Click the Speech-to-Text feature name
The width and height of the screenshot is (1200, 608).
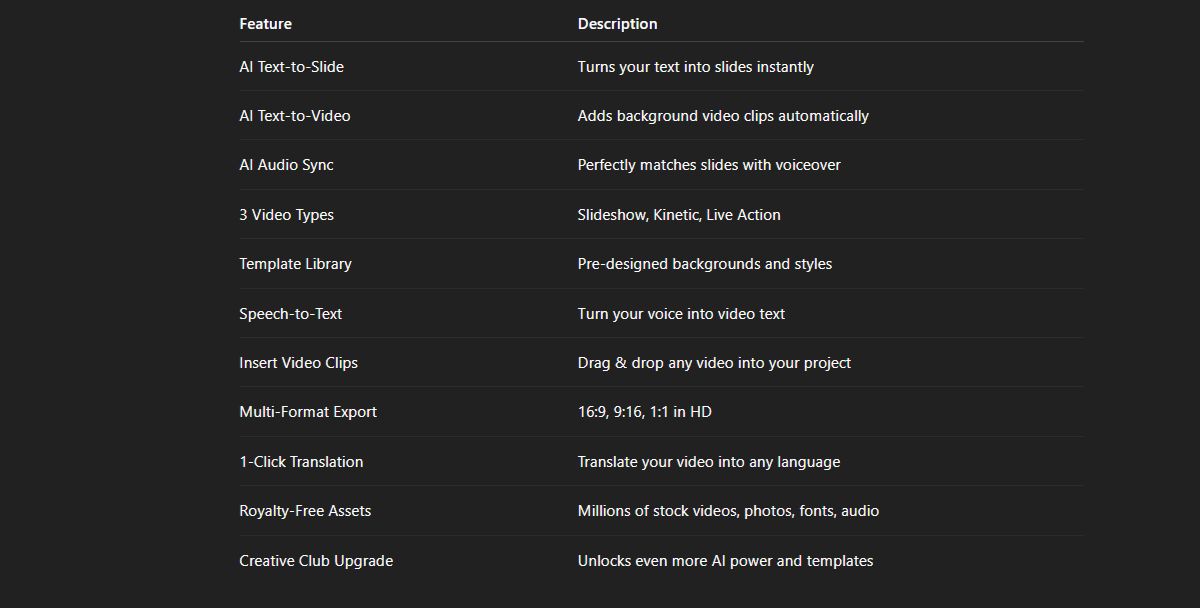pyautogui.click(x=291, y=314)
